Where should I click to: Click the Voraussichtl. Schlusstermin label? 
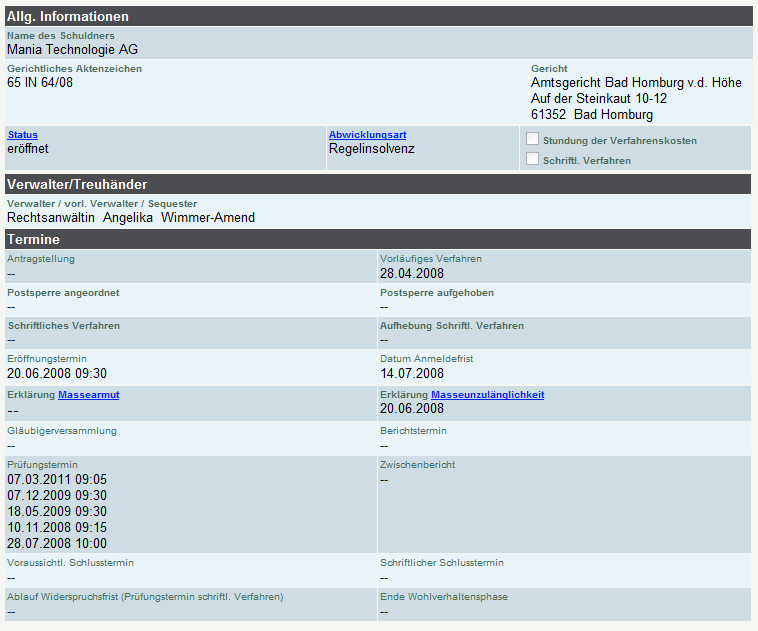[x=71, y=563]
